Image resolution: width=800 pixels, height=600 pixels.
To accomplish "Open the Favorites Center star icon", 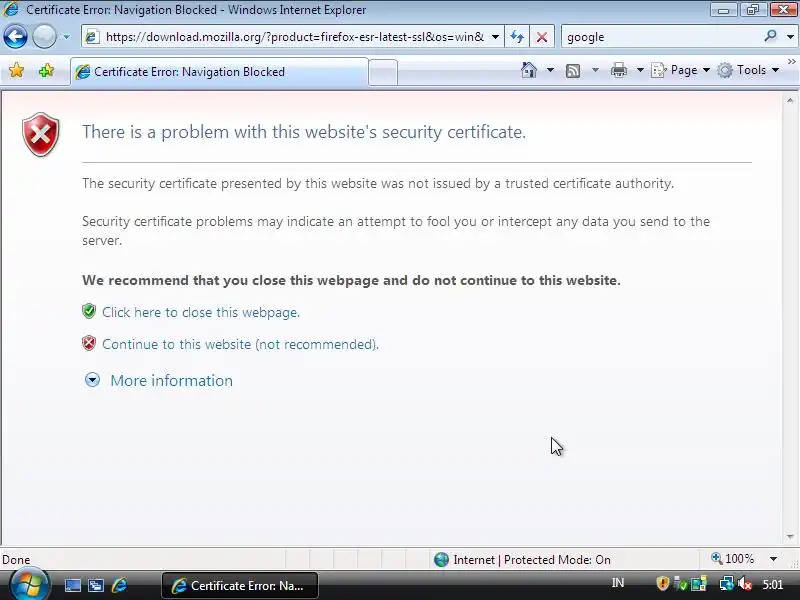I will (x=16, y=70).
